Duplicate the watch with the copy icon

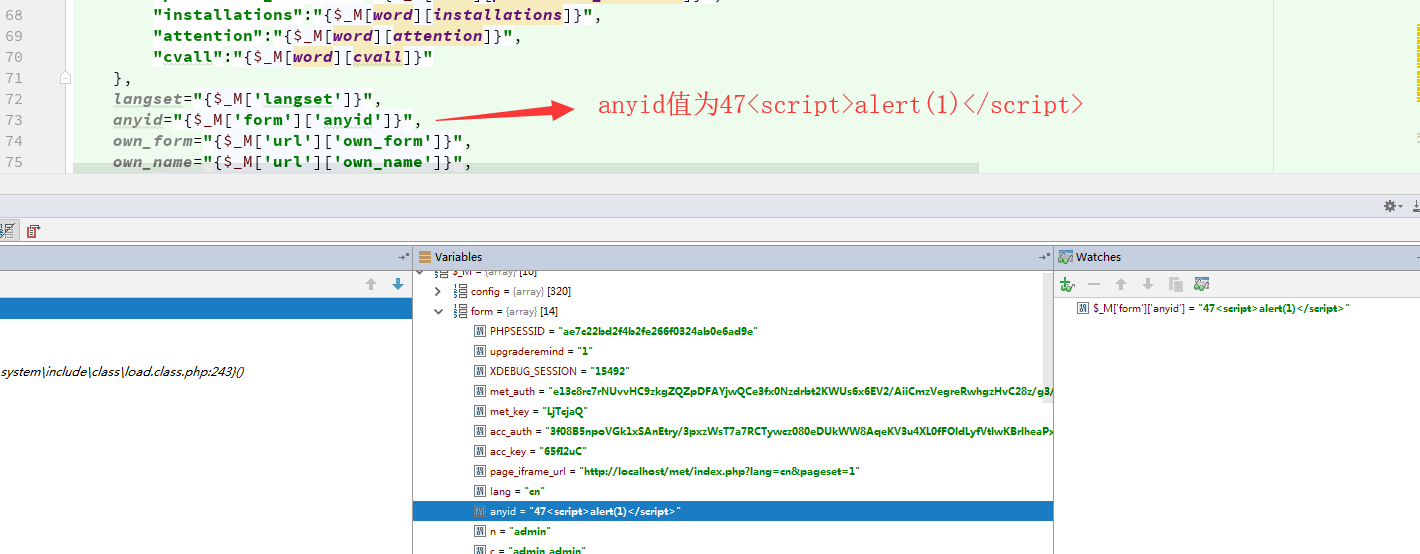1175,285
